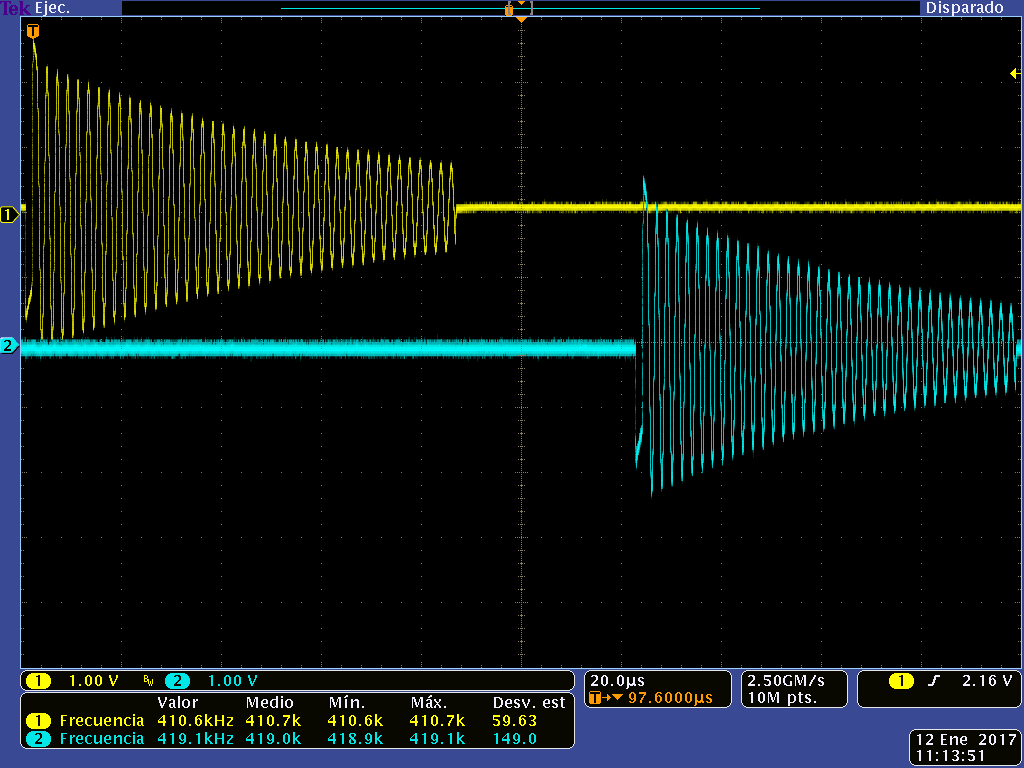This screenshot has height=768, width=1024.
Task: Click the '12 Ene 2017' date
Action: [x=967, y=740]
